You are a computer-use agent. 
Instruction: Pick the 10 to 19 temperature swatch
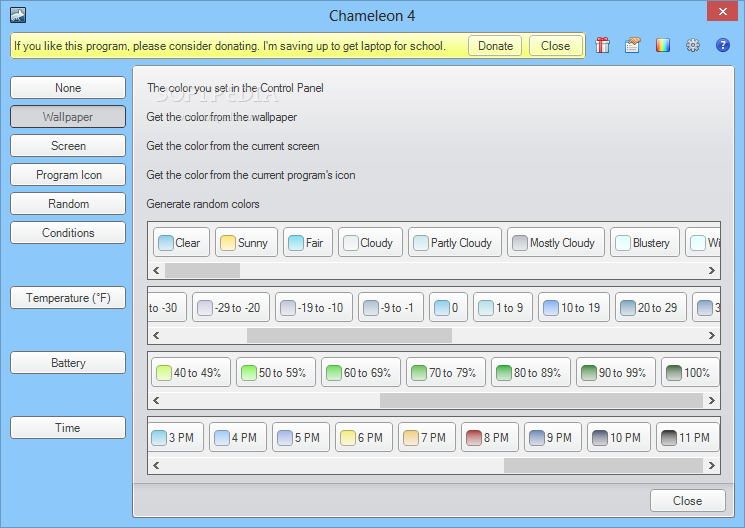tap(574, 308)
